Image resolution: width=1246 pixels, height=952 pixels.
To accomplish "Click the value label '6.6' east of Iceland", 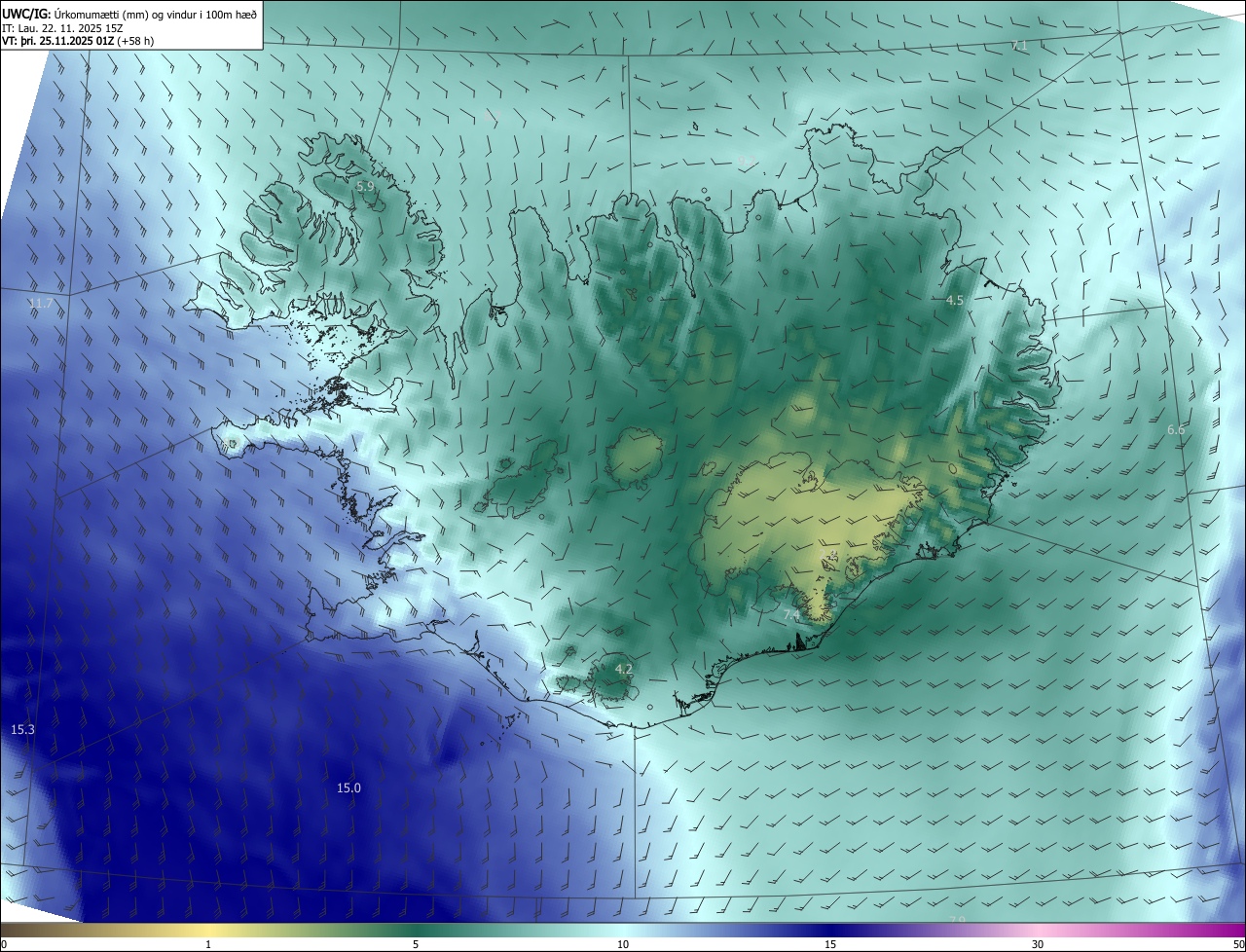I will pos(1176,429).
